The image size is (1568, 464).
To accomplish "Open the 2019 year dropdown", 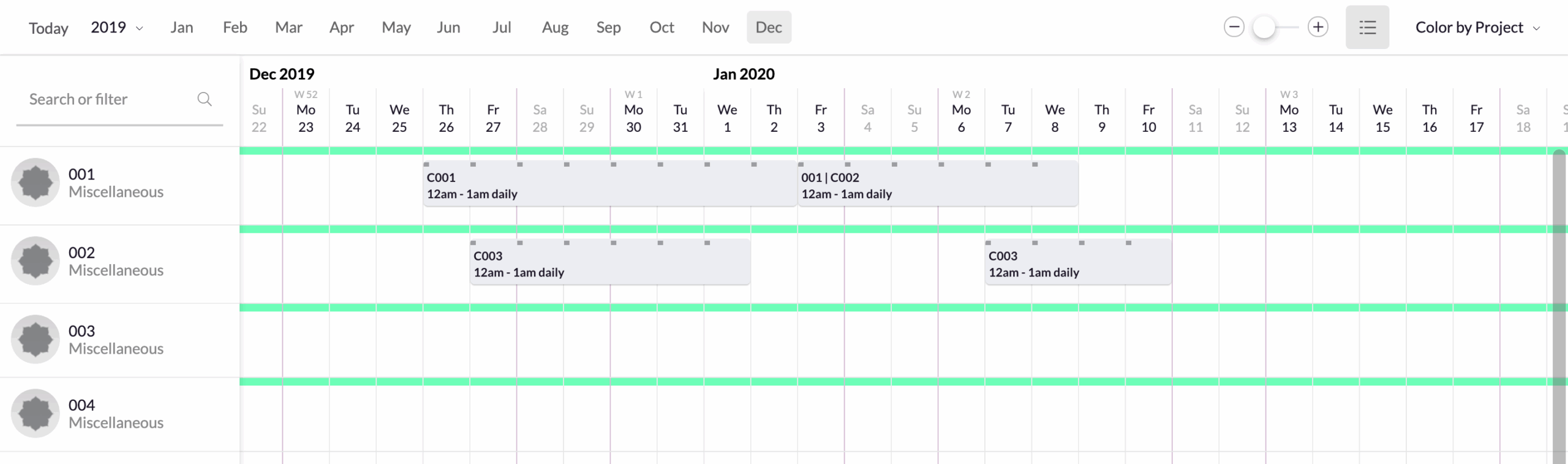I will tap(118, 27).
